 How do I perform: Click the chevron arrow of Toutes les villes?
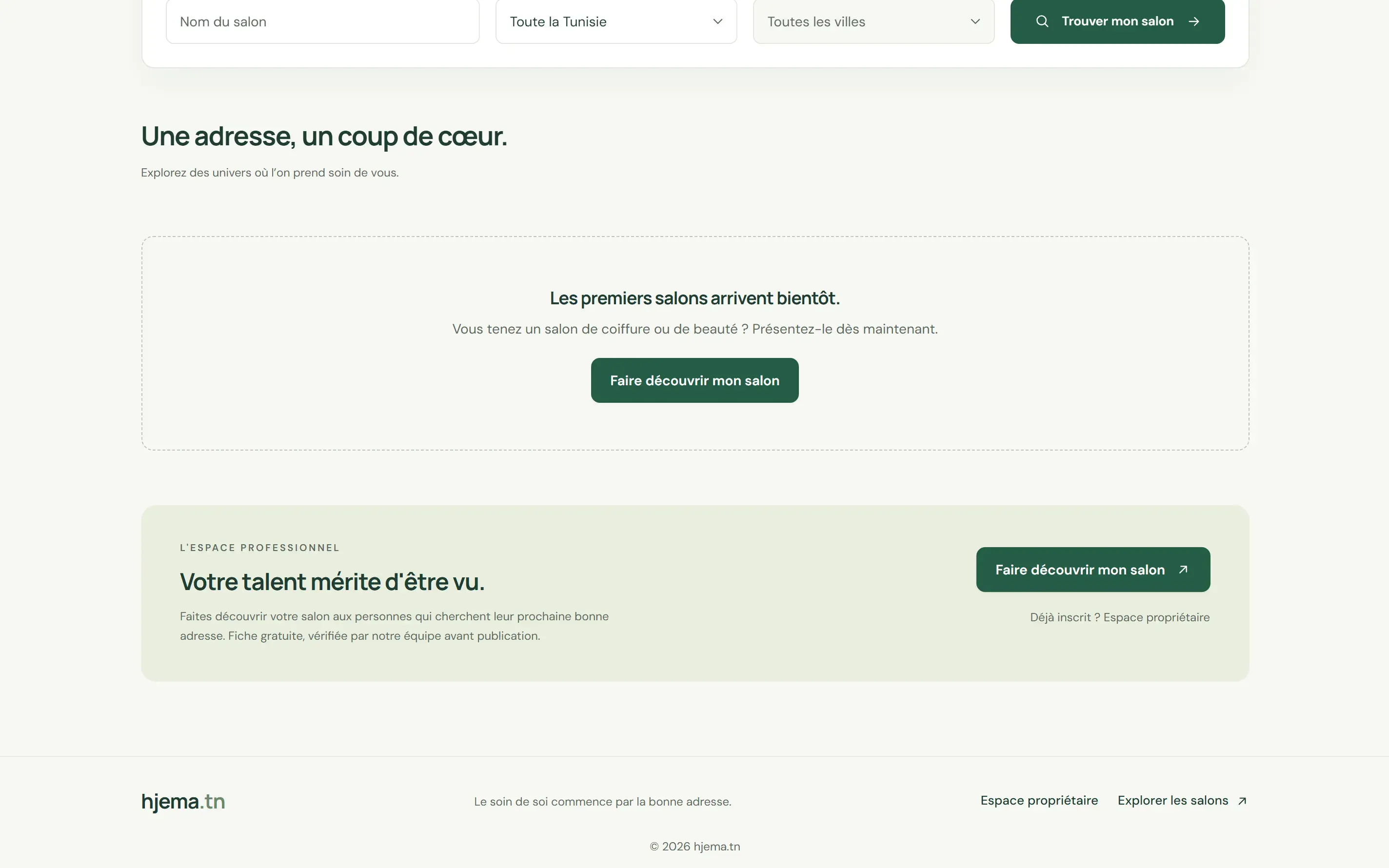pyautogui.click(x=975, y=21)
